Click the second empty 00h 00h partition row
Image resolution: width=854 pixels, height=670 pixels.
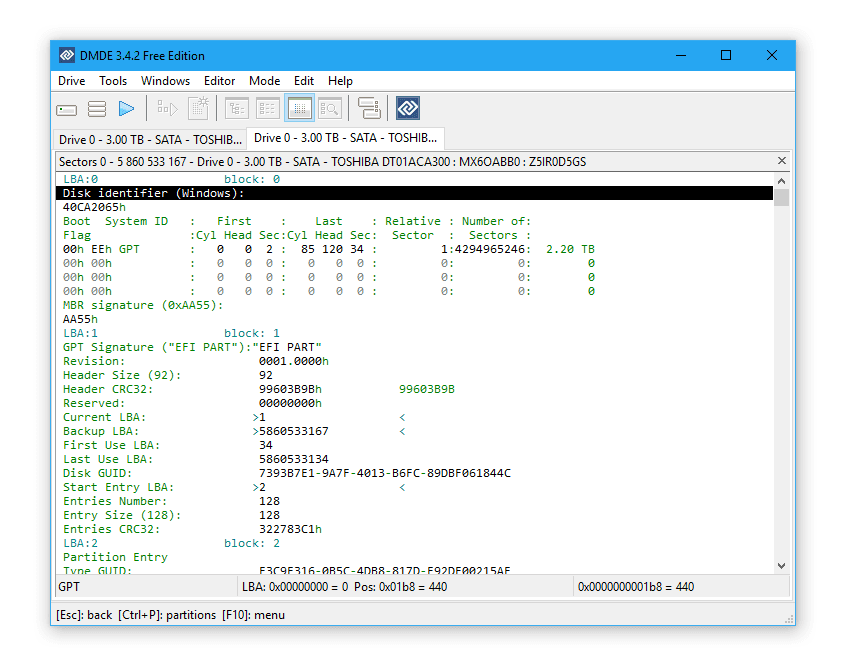point(328,278)
